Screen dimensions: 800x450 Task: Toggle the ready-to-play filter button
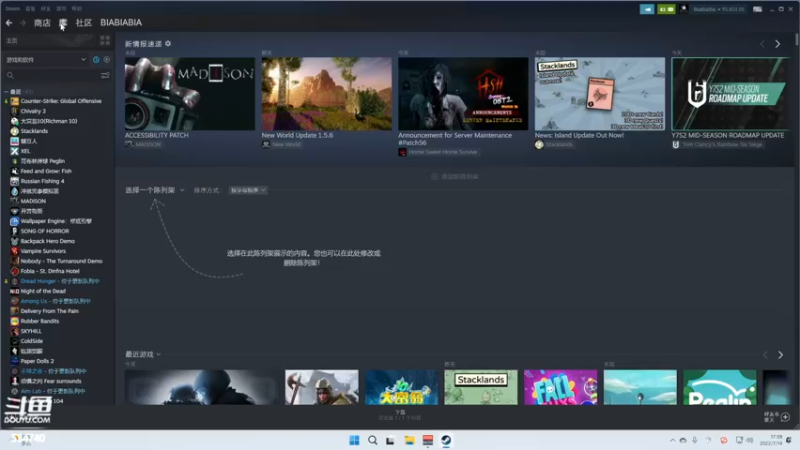pos(107,60)
